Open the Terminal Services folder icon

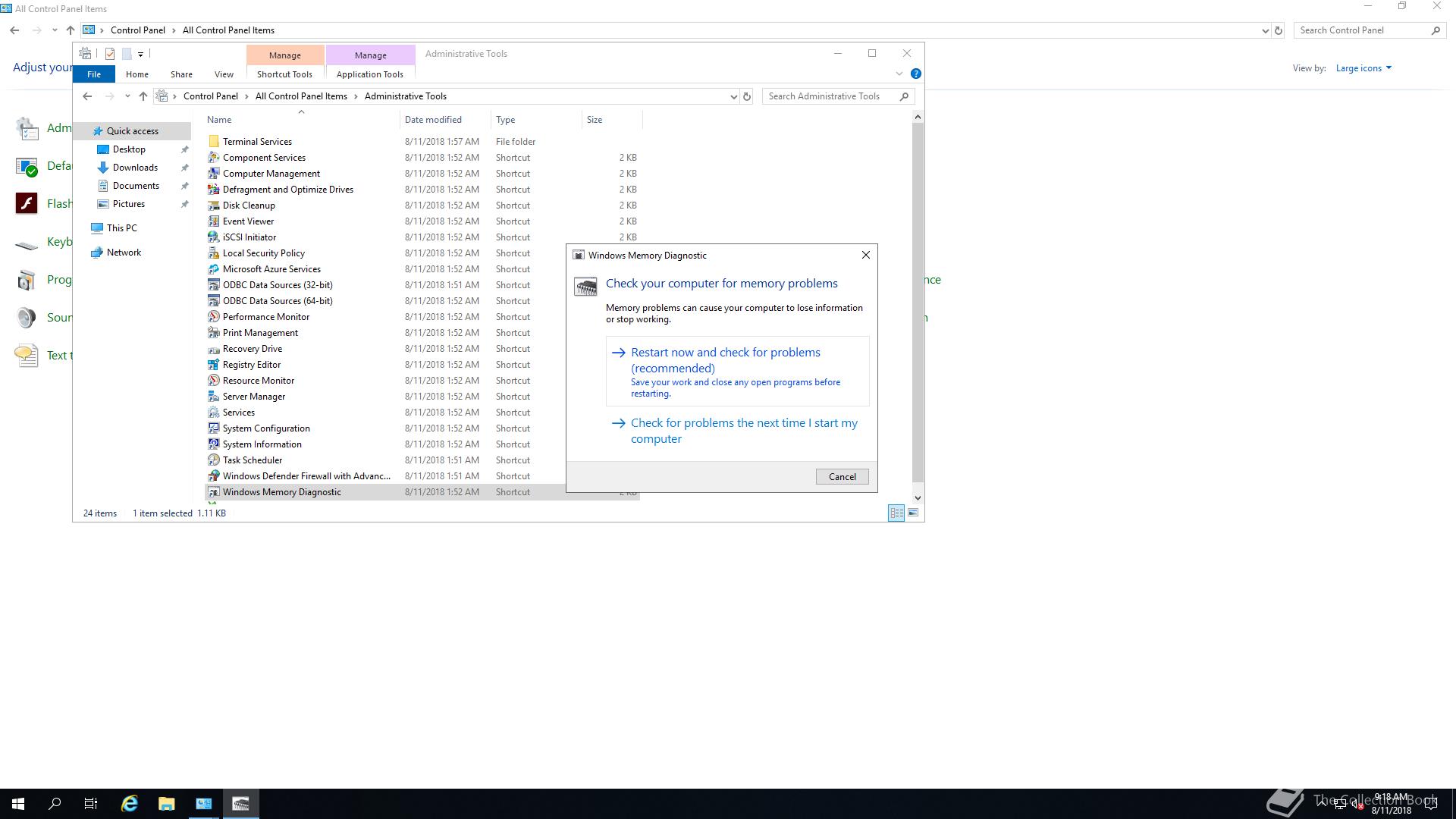coord(214,141)
